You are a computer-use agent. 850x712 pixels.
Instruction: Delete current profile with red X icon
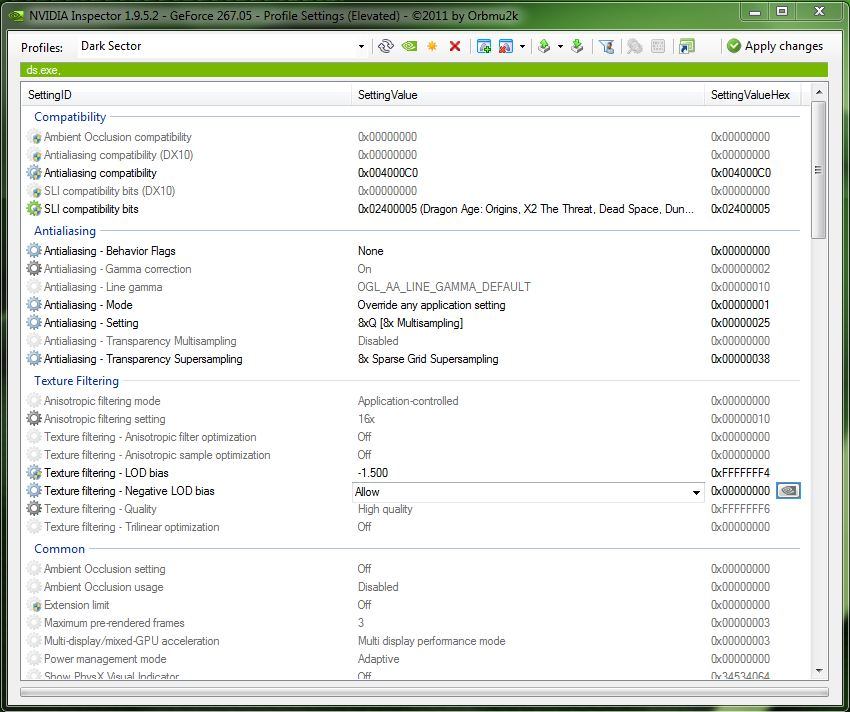coord(455,46)
